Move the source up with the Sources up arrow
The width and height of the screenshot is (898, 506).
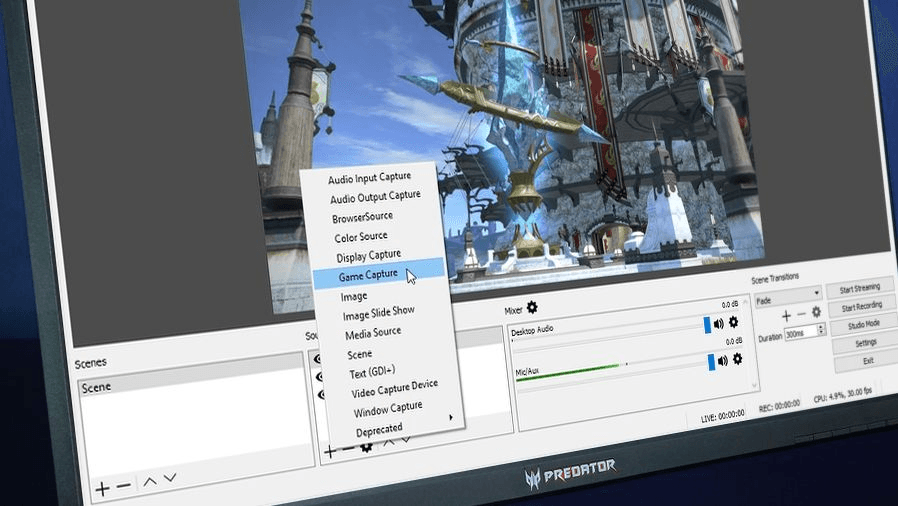(389, 442)
